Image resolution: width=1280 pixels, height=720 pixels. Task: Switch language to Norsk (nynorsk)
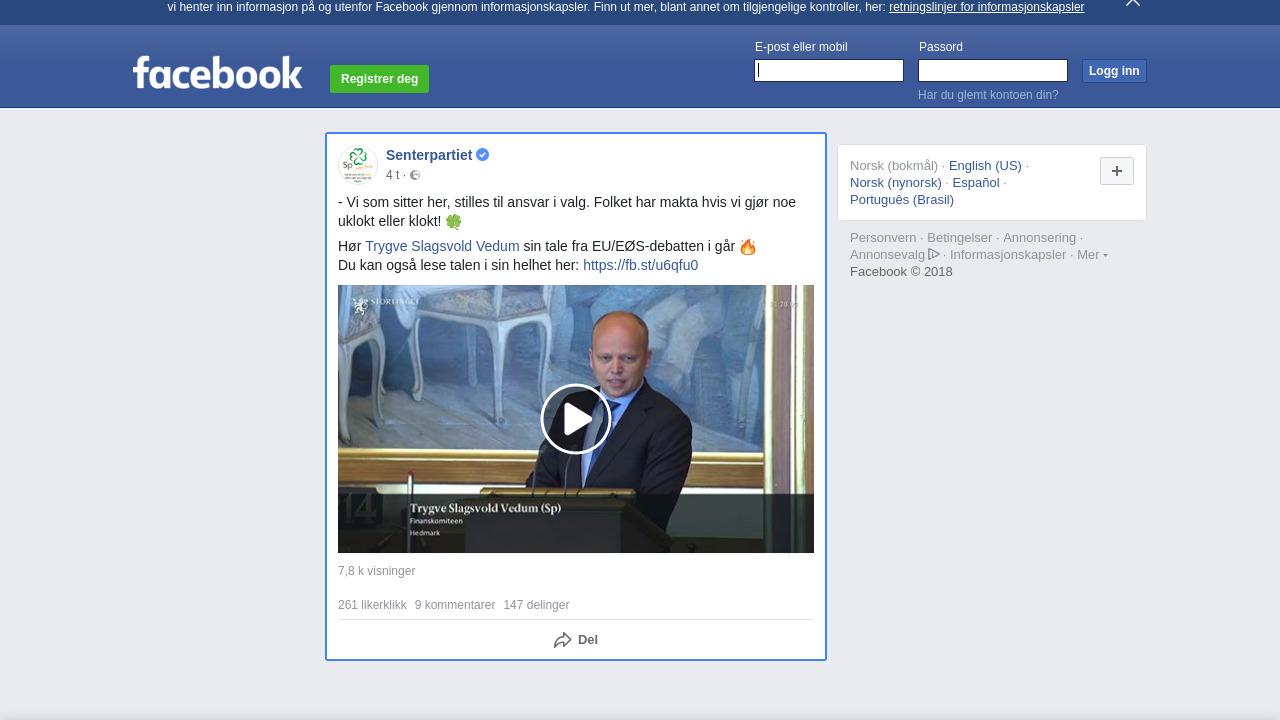[x=896, y=183]
